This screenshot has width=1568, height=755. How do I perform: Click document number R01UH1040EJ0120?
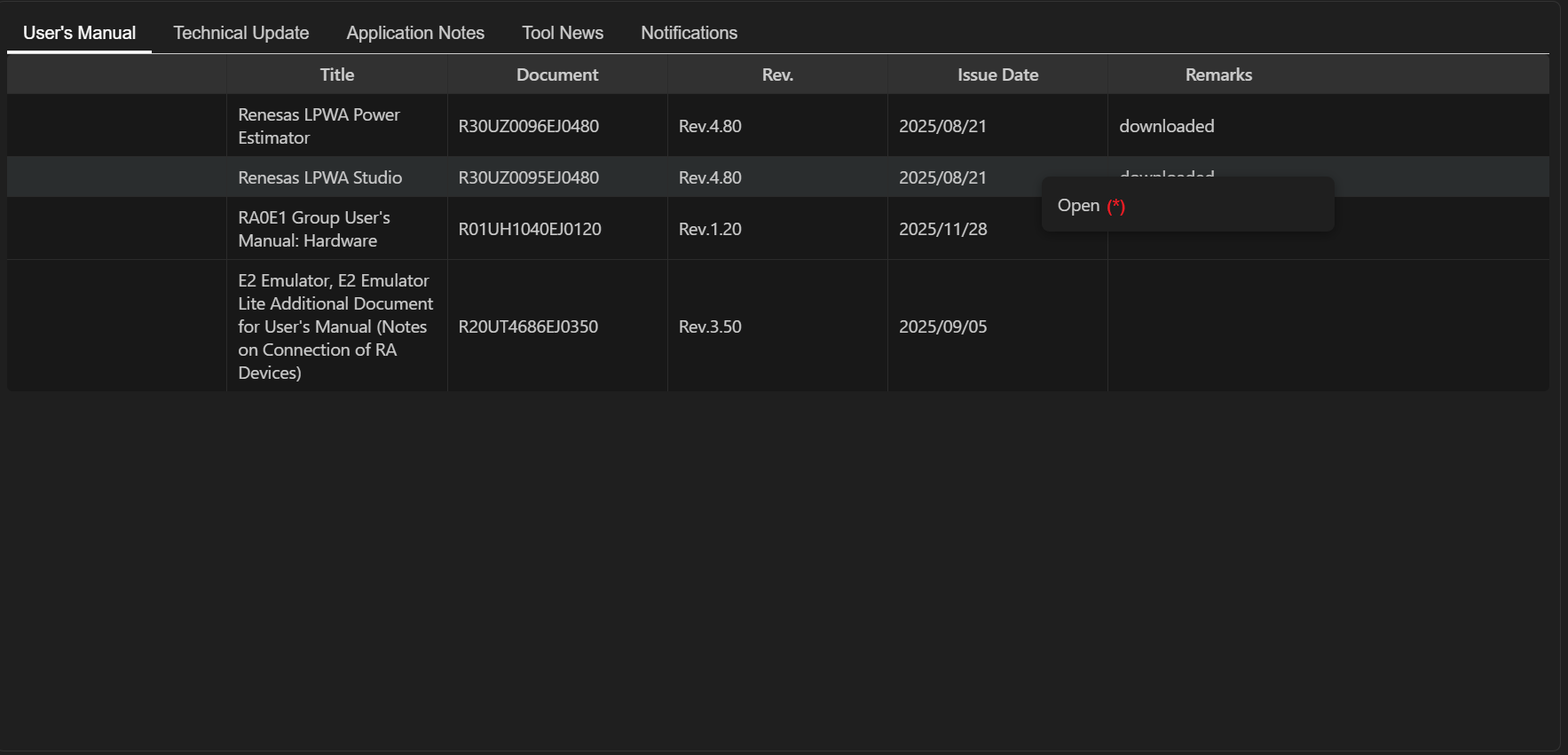tap(530, 229)
